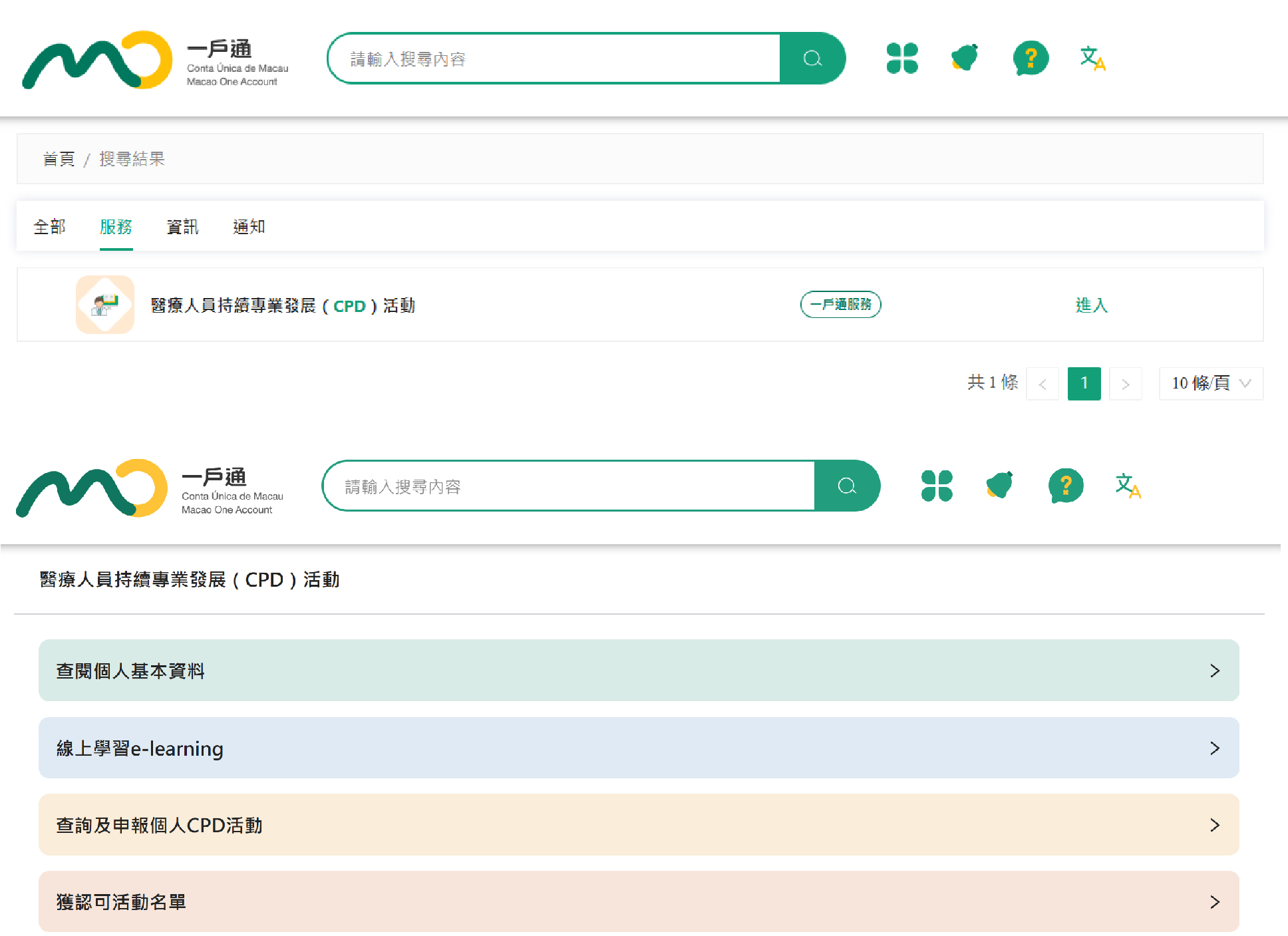Expand the 獲認可活動名單 row

[x=639, y=902]
